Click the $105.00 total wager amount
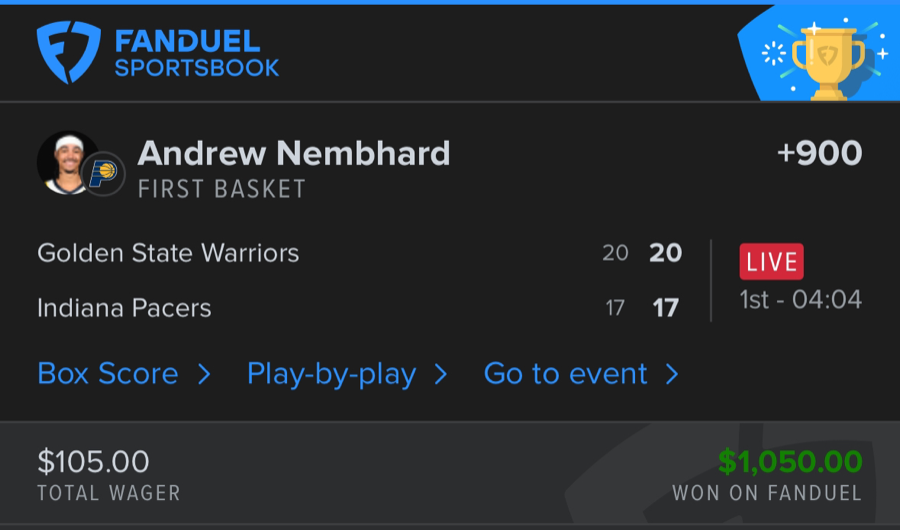Viewport: 900px width, 530px height. click(x=93, y=461)
